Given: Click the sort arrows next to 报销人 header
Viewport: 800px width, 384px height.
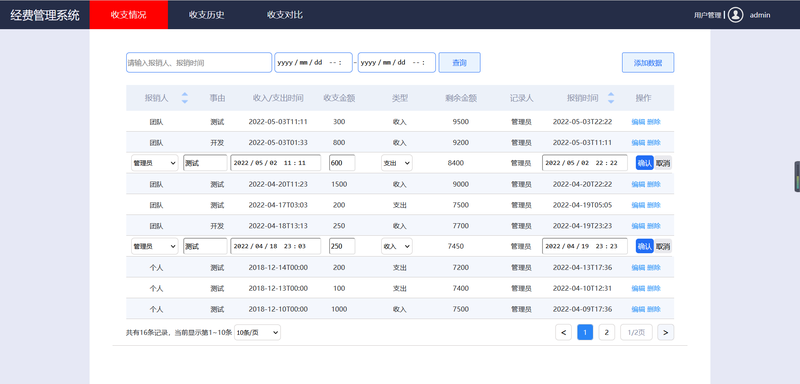Looking at the screenshot, I should coord(185,98).
